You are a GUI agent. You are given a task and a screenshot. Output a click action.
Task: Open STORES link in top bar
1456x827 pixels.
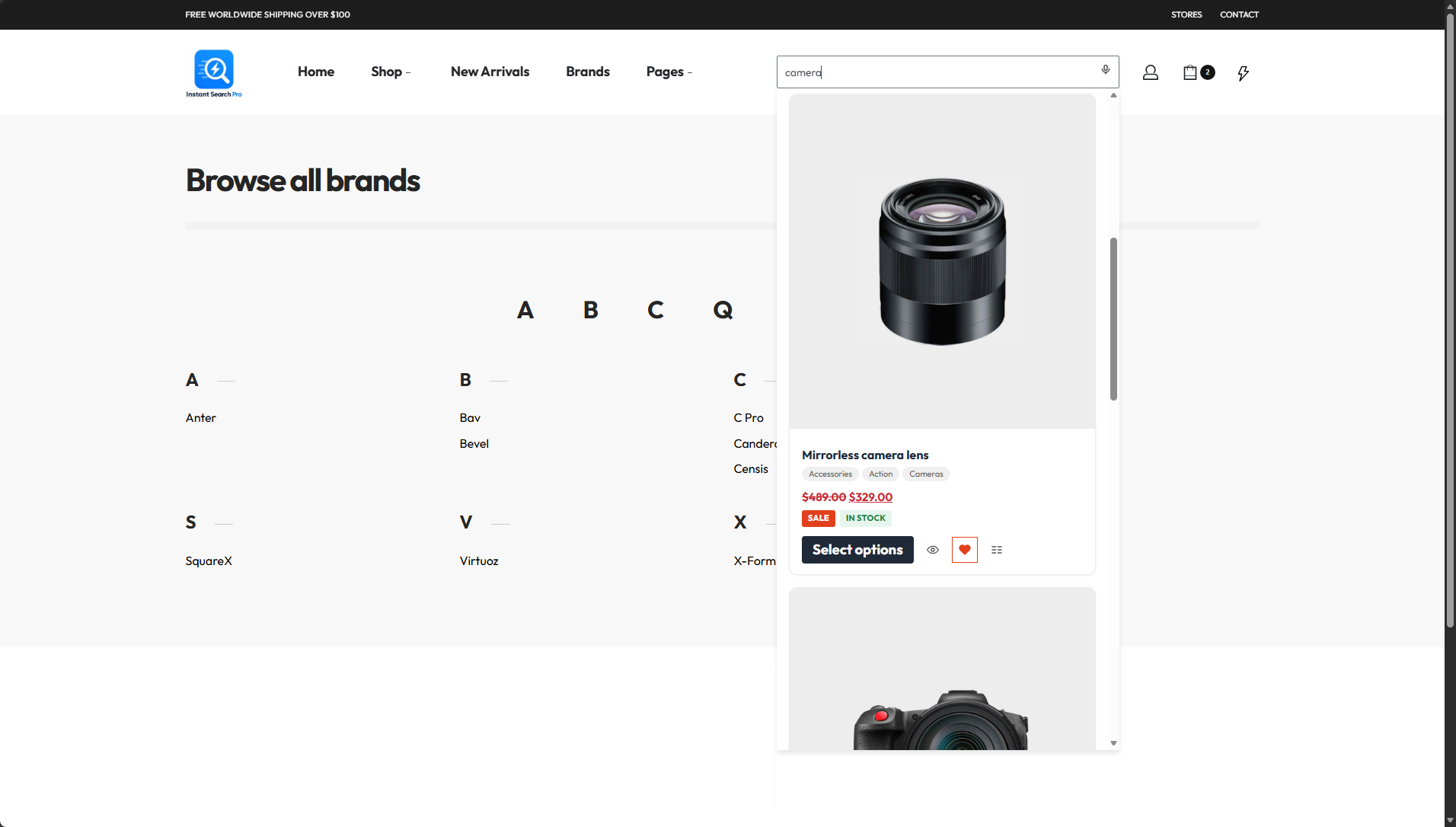(1186, 14)
